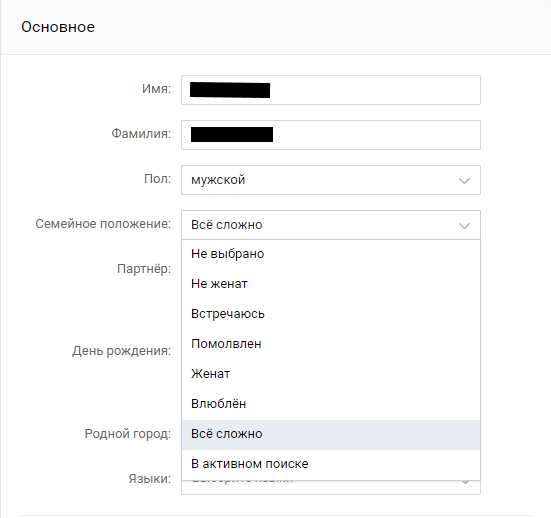Click the Всё сложно value in the combo box header
The width and height of the screenshot is (551, 518).
(227, 225)
